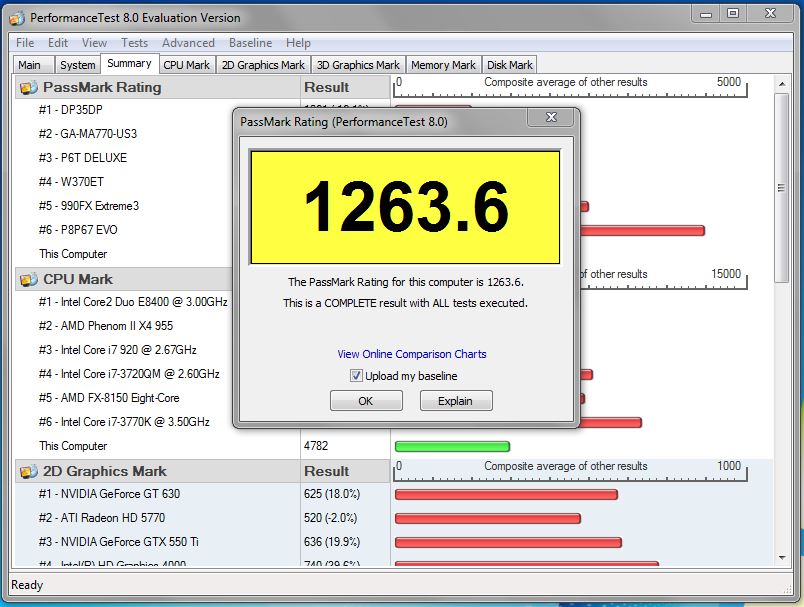Minimize the PerformanceTest window
Screen dimensions: 804x607
[706, 13]
